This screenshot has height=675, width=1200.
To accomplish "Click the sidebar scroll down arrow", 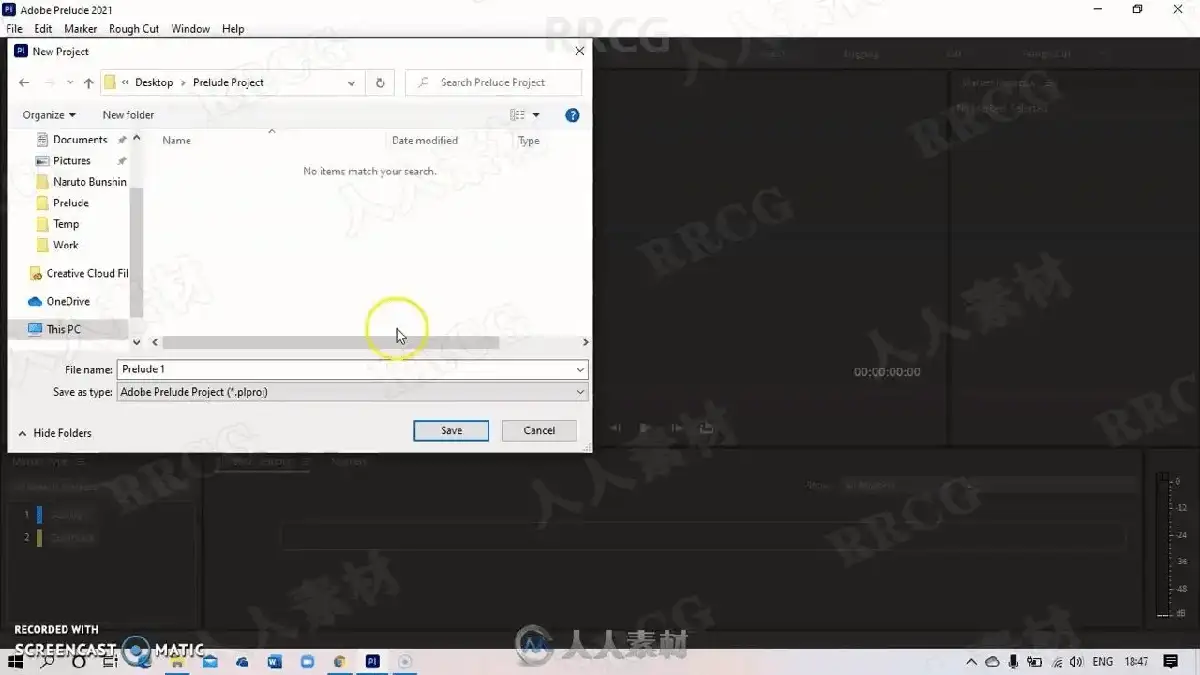I will [137, 342].
